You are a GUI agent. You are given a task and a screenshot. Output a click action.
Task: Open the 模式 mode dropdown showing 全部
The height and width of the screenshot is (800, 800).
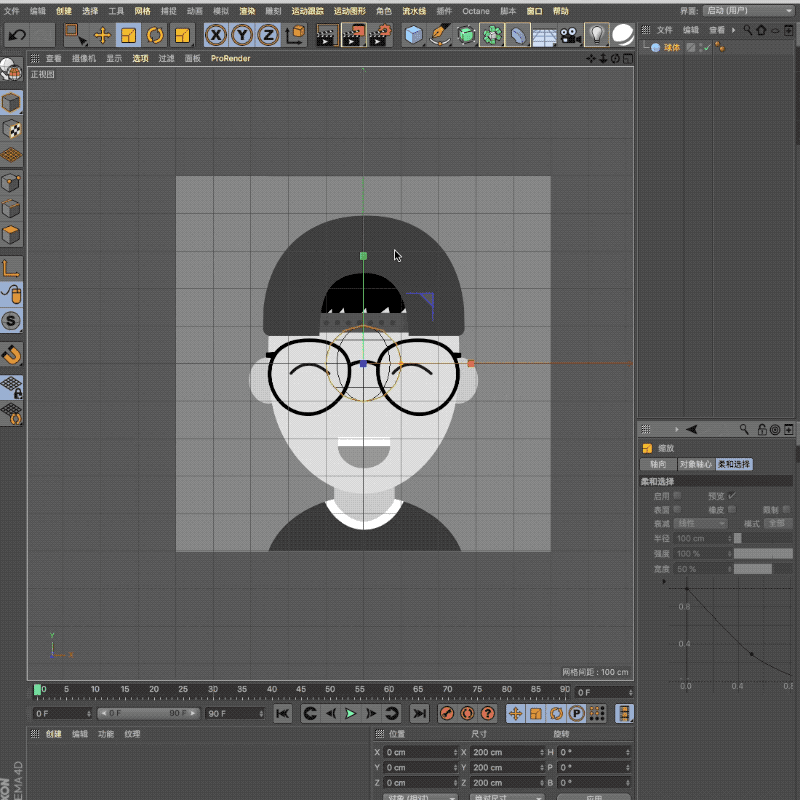pyautogui.click(x=778, y=523)
